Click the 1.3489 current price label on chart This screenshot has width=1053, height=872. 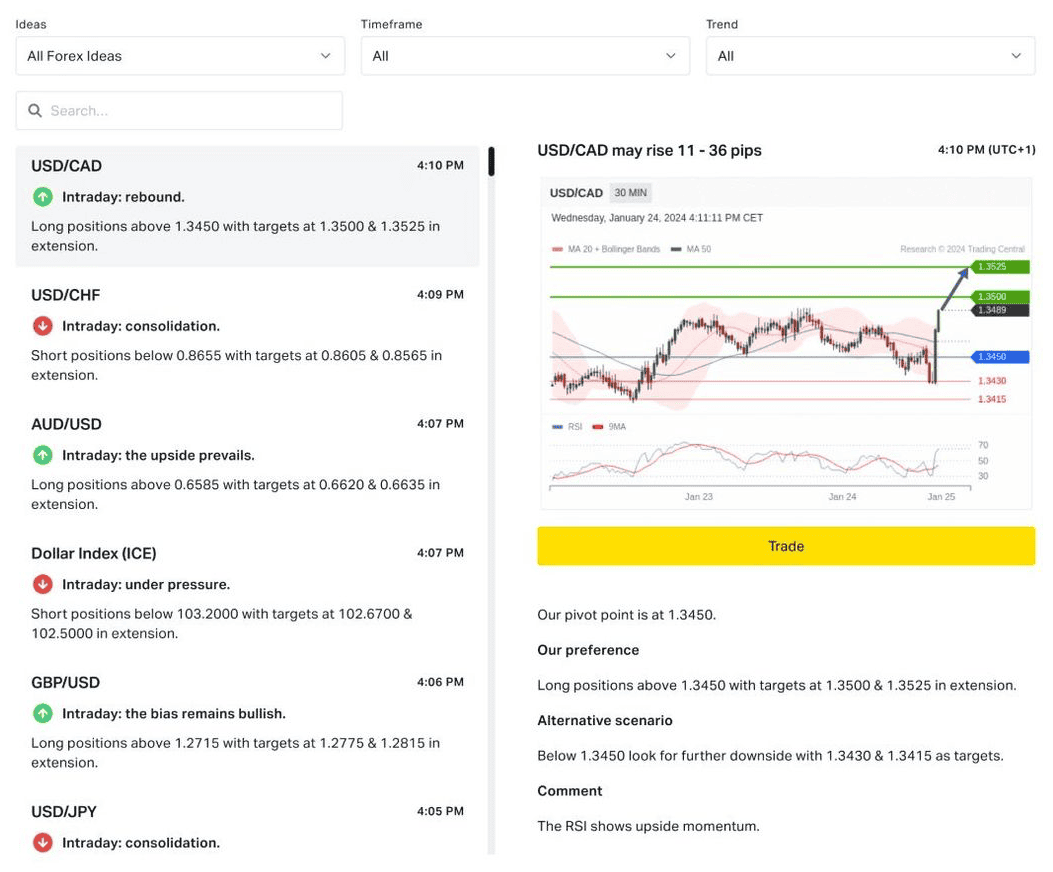[1000, 310]
